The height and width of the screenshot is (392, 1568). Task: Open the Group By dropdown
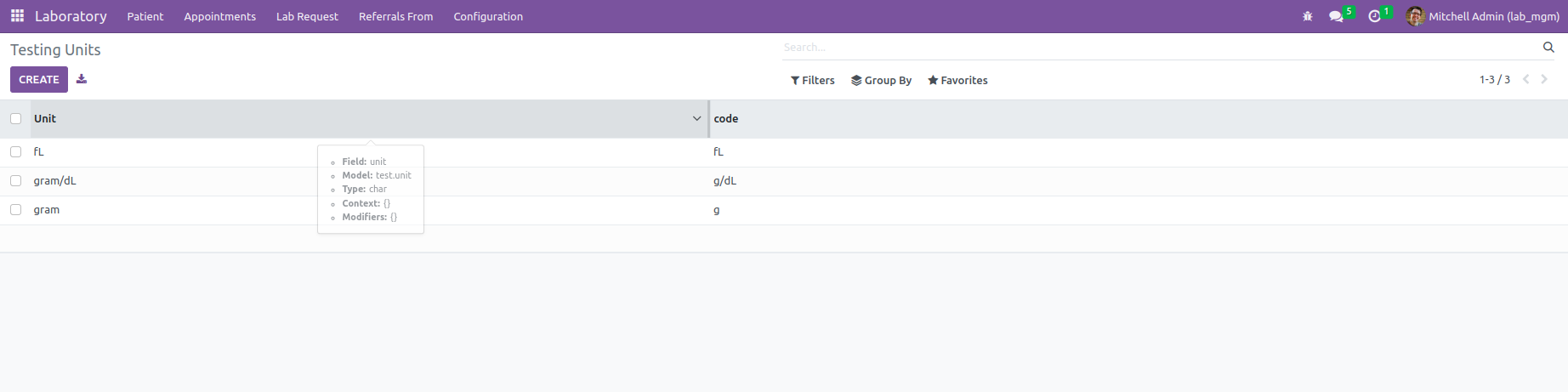[x=881, y=80]
